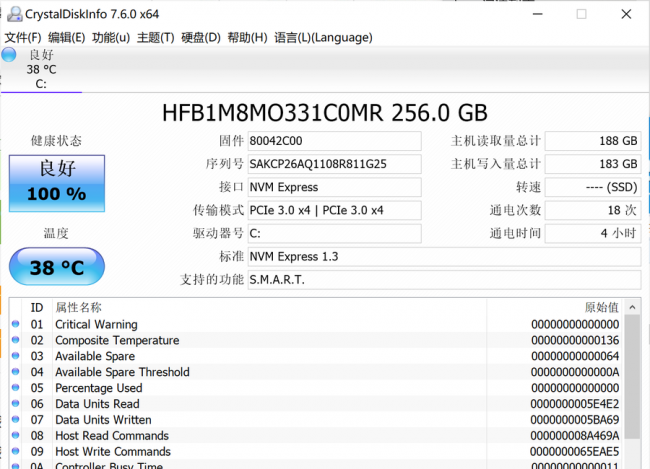Image resolution: width=650 pixels, height=469 pixels.
Task: Click the ID column header
Action: (x=36, y=308)
